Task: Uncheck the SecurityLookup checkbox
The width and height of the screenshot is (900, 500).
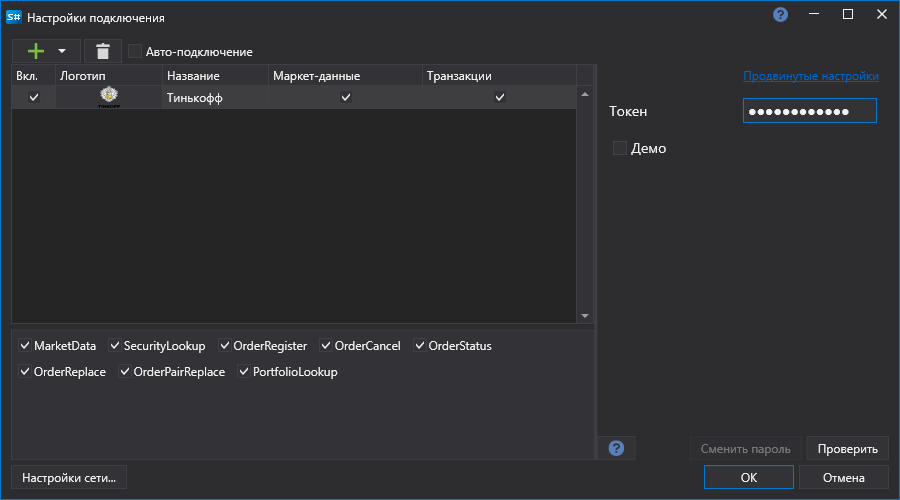Action: point(115,346)
